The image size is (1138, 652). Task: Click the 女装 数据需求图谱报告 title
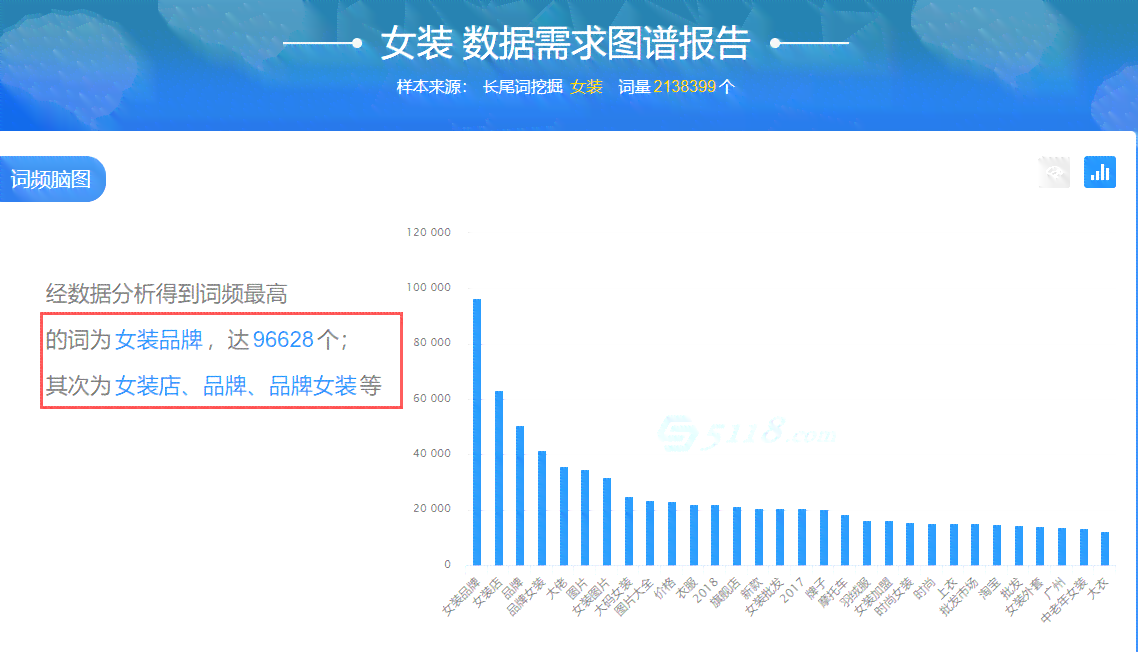(565, 44)
